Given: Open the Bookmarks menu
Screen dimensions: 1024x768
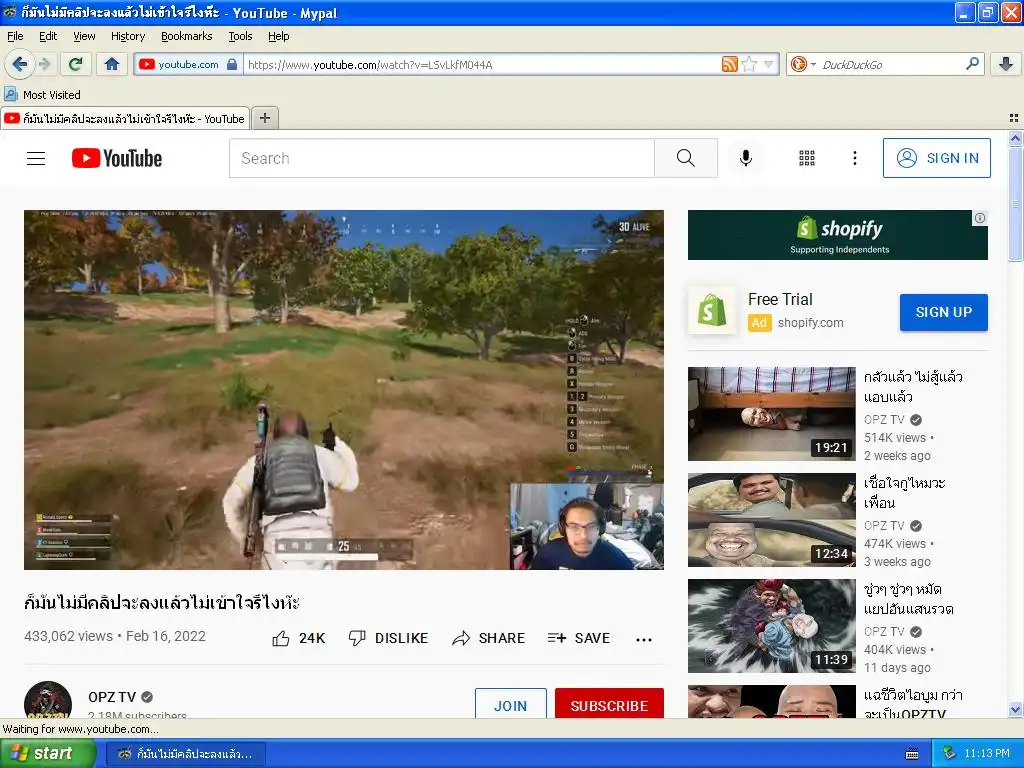Looking at the screenshot, I should click(187, 36).
